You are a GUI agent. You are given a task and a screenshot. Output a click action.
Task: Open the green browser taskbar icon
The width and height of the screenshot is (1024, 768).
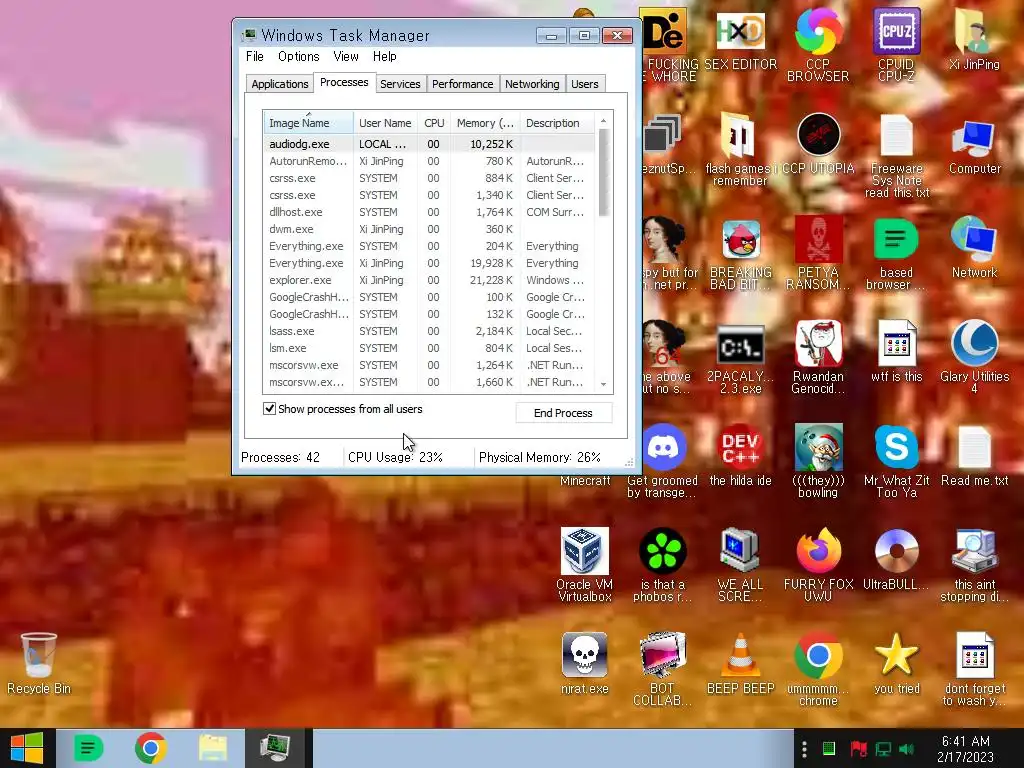pyautogui.click(x=88, y=748)
